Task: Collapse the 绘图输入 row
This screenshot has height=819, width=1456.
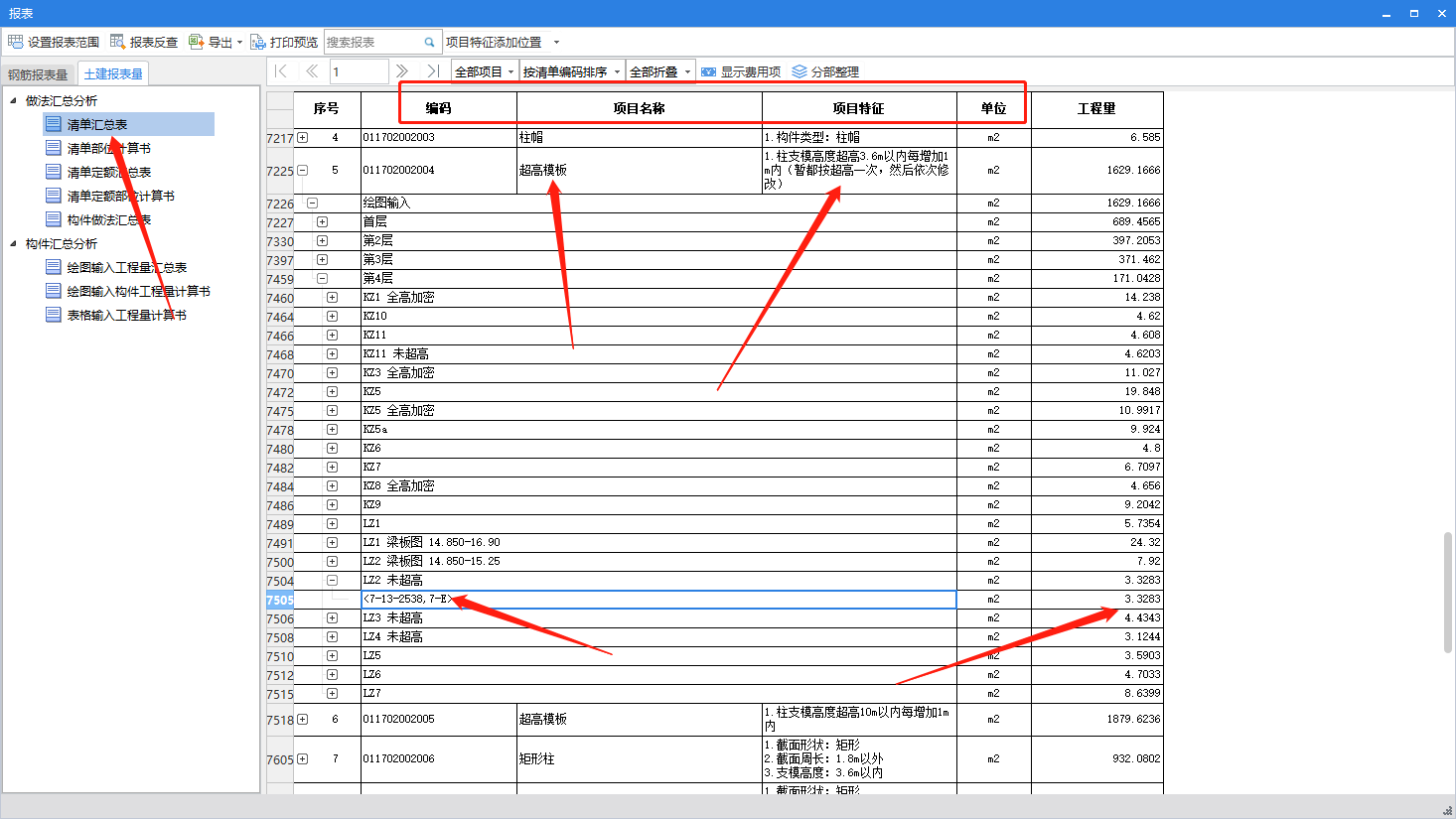Action: pos(312,203)
